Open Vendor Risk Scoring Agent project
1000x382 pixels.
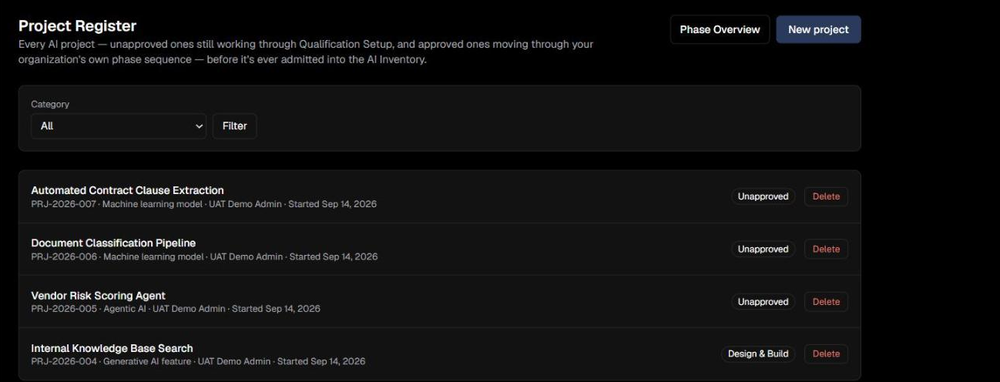[98, 295]
